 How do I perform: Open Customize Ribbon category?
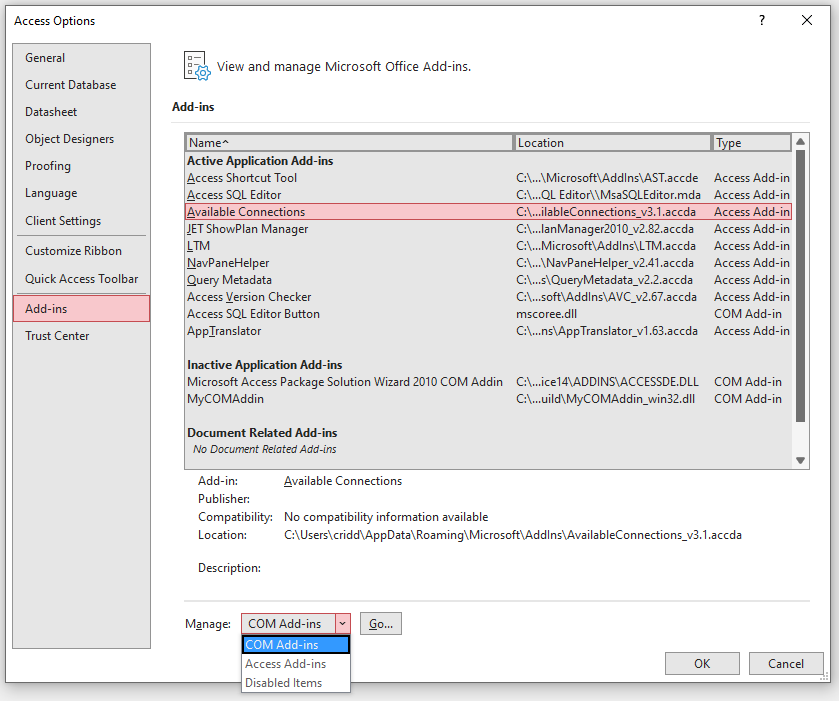click(81, 250)
